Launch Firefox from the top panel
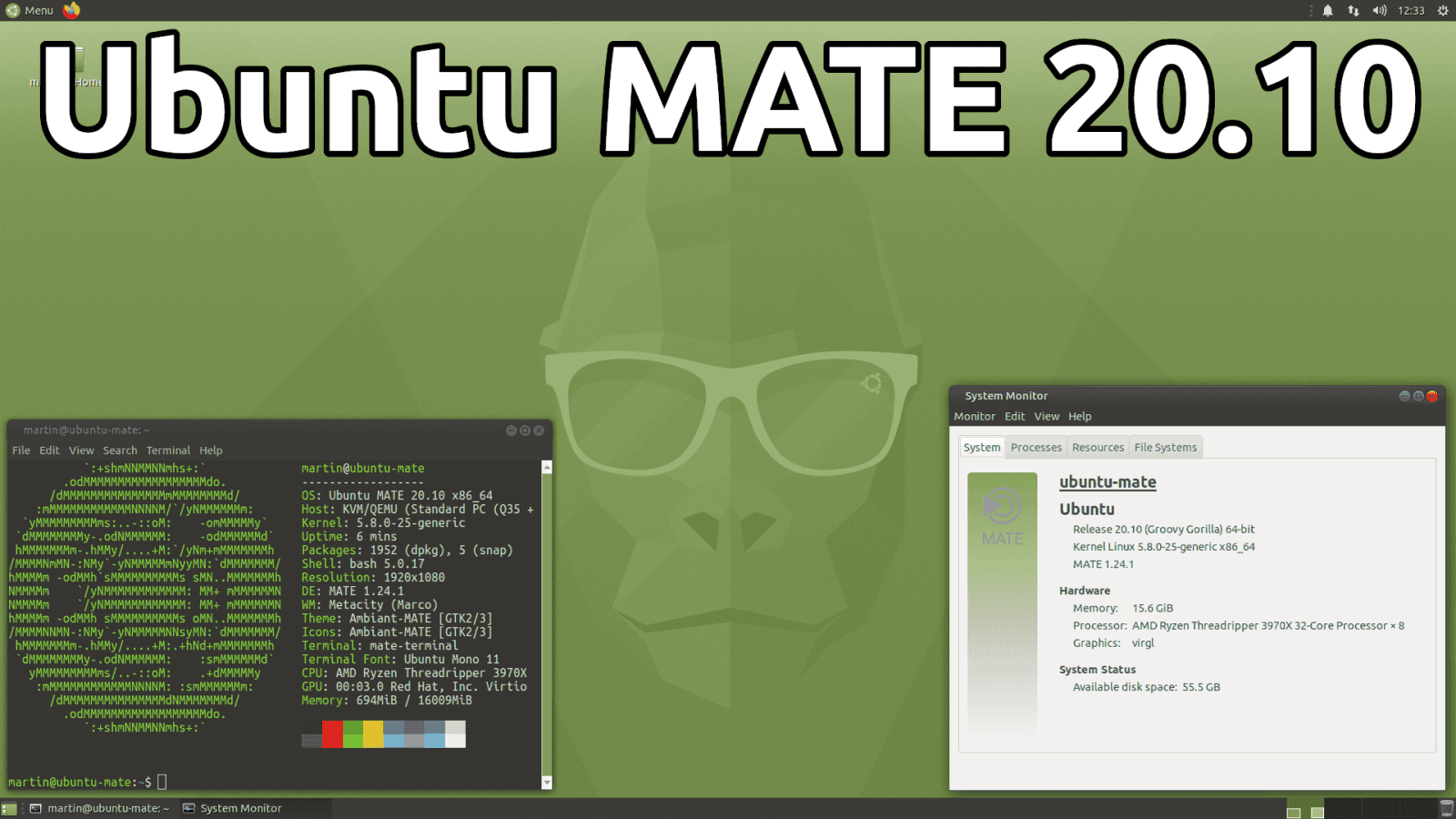The image size is (1456, 819). (x=72, y=10)
